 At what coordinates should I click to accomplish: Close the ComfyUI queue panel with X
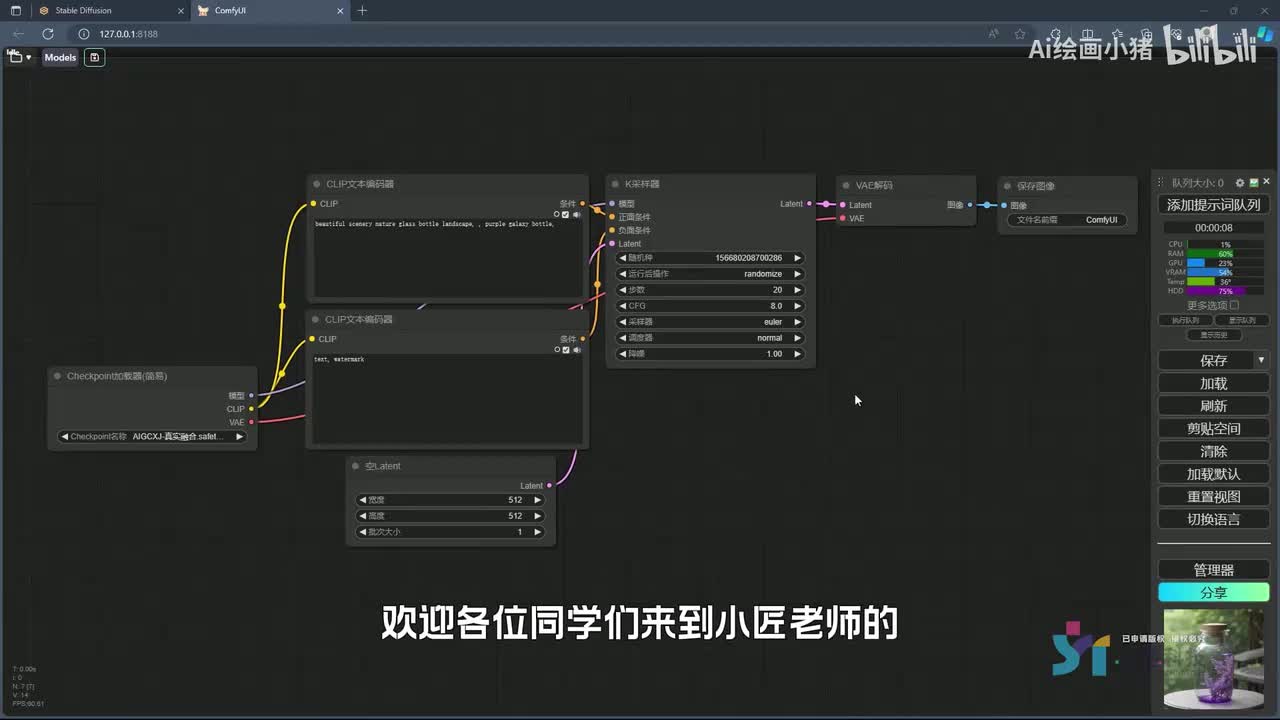pyautogui.click(x=1266, y=182)
